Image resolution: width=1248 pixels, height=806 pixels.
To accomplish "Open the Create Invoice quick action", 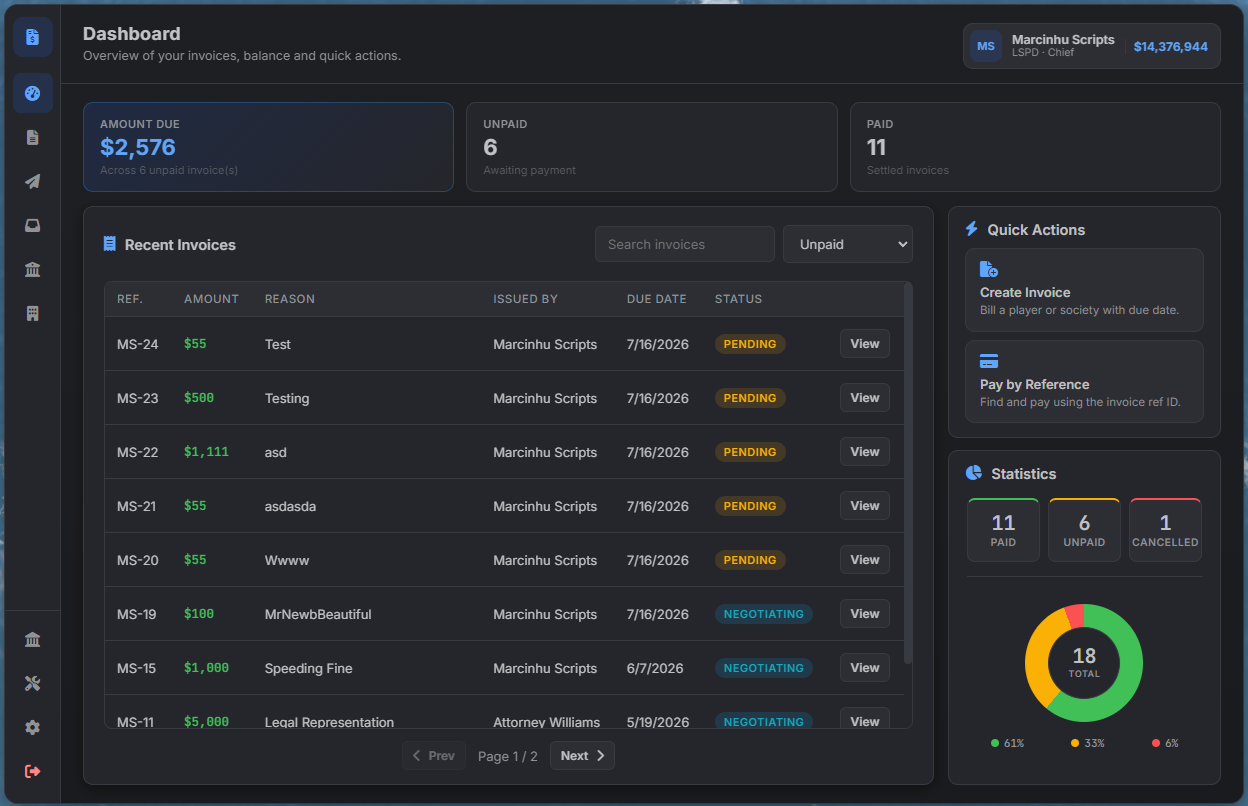I will click(1084, 290).
